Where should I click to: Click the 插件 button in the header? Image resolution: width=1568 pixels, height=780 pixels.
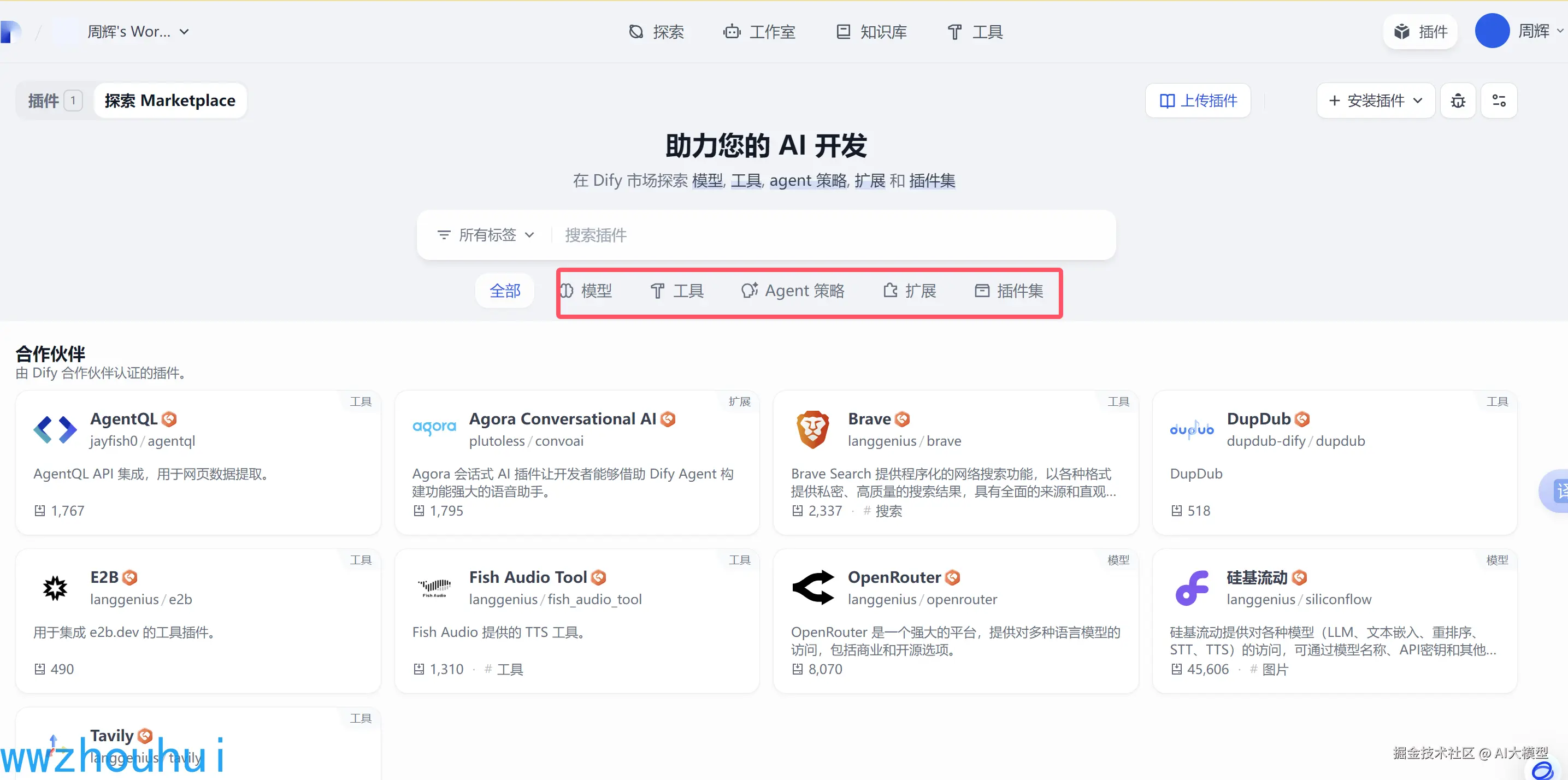tap(1420, 32)
